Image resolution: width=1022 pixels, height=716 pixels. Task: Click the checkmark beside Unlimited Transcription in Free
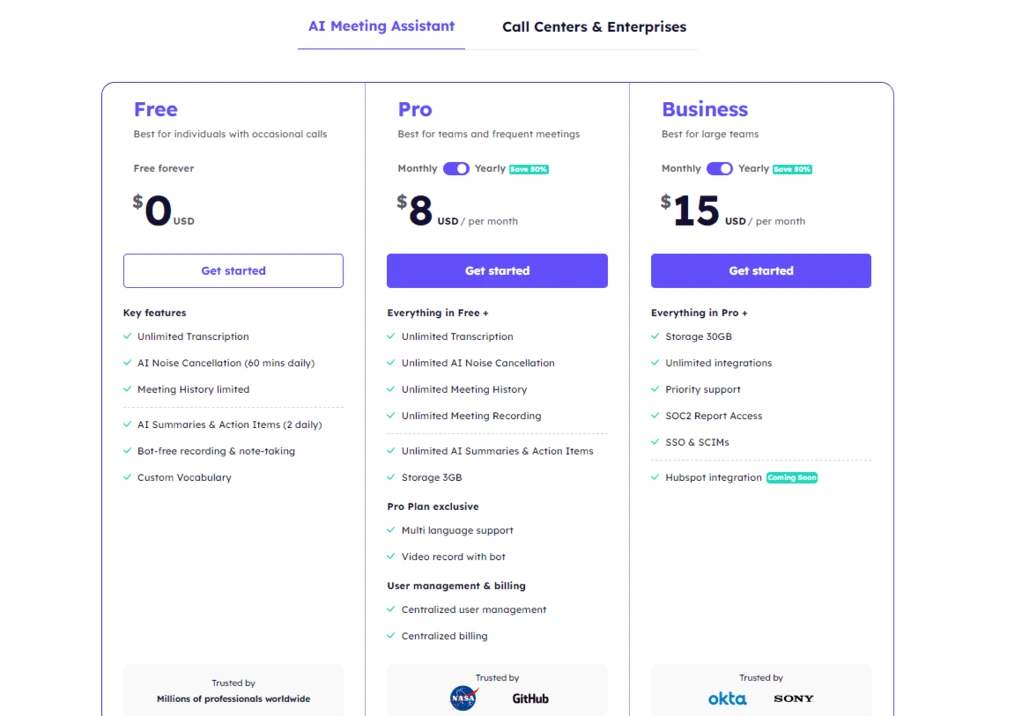point(127,336)
